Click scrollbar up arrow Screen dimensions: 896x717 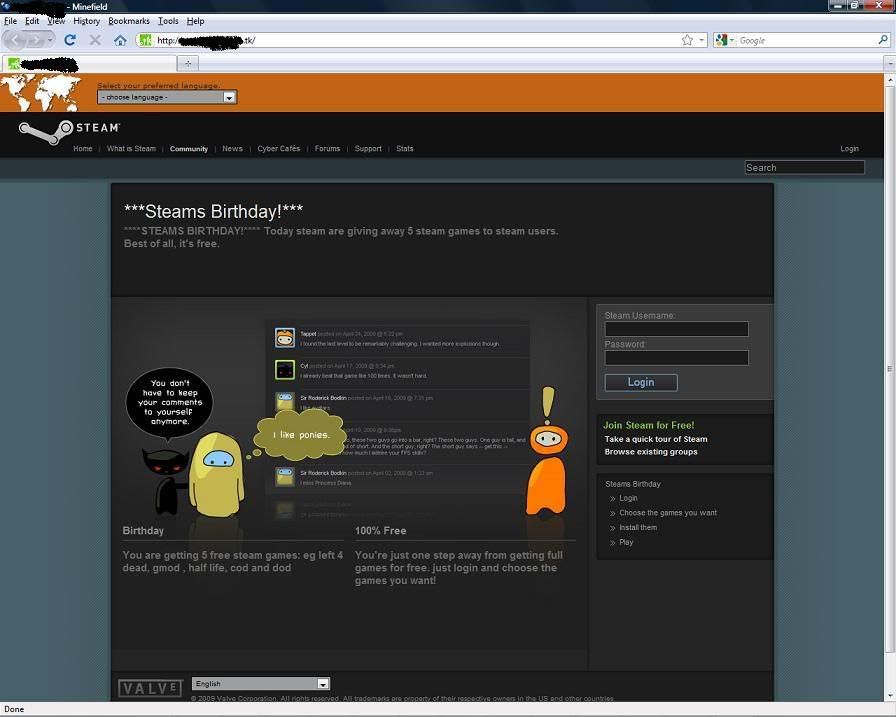[890, 80]
